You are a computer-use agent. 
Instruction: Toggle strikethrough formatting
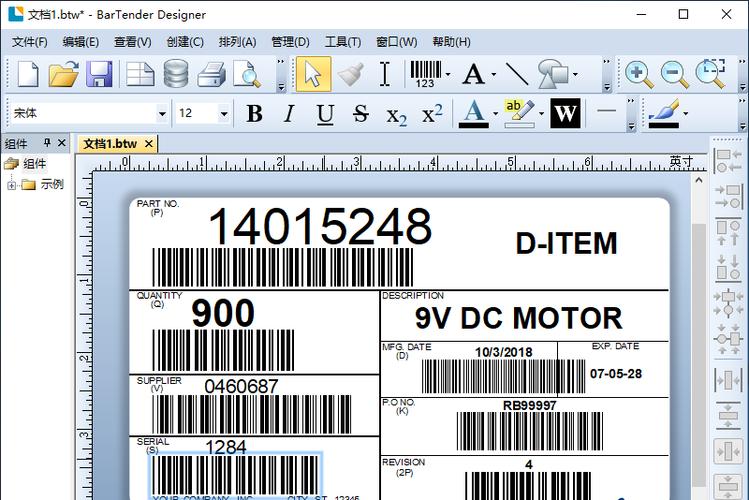tap(361, 114)
